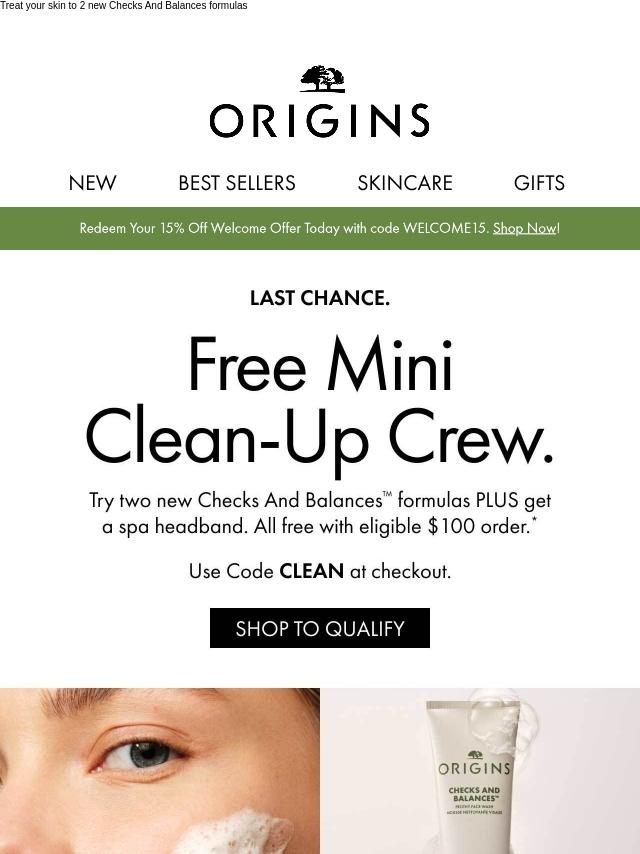Click the Origins tree logo icon
Screen dimensions: 640x854
tap(322, 78)
